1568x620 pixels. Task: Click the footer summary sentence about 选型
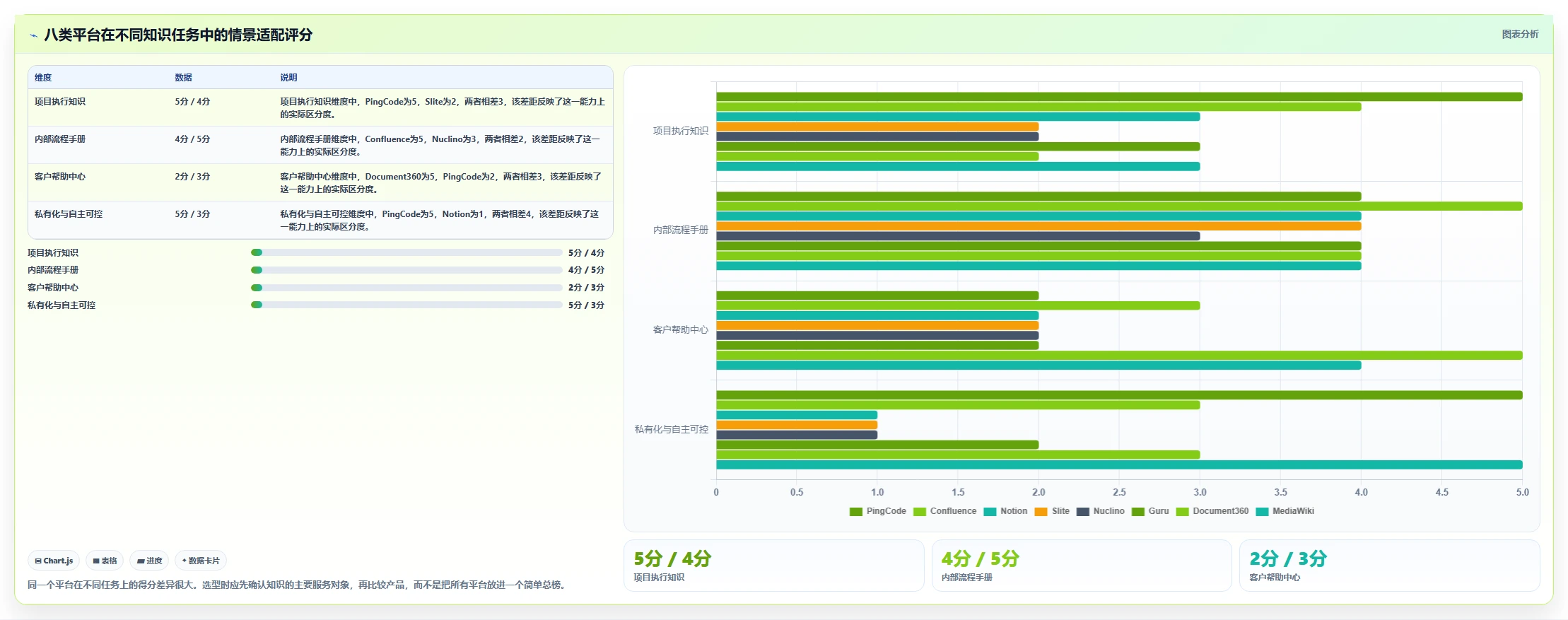[298, 585]
